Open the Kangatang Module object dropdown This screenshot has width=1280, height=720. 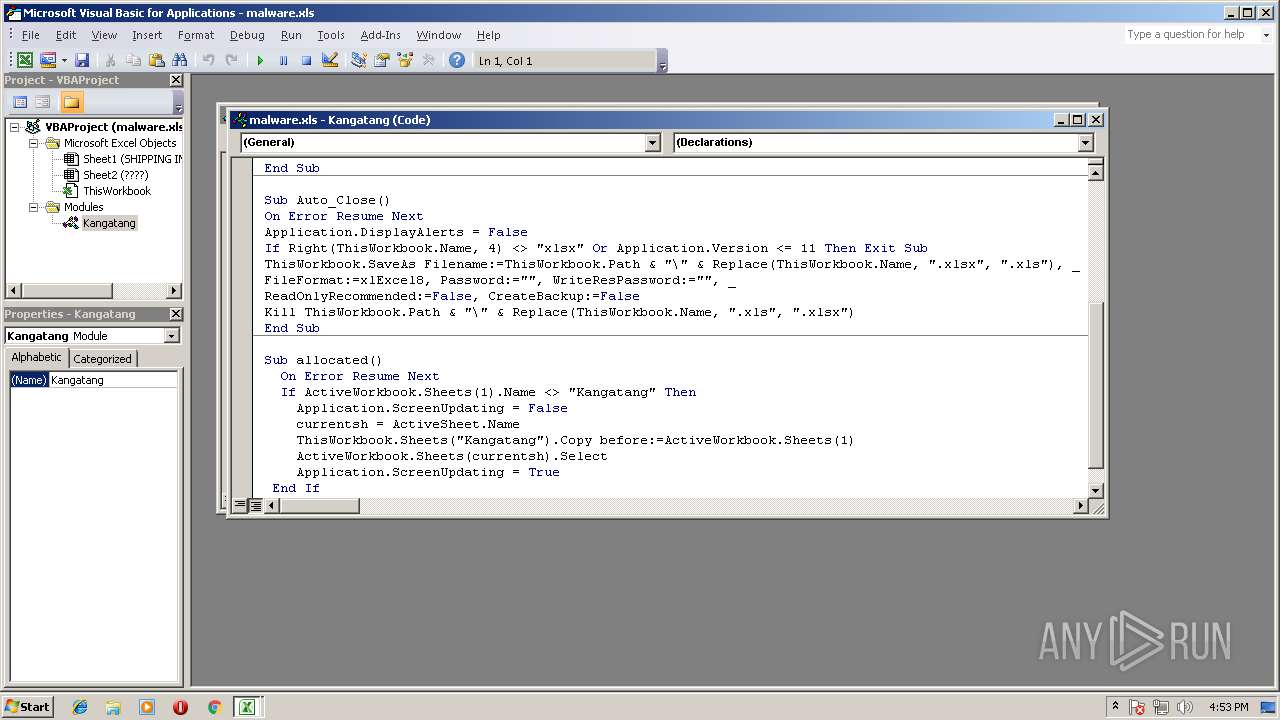pyautogui.click(x=171, y=336)
